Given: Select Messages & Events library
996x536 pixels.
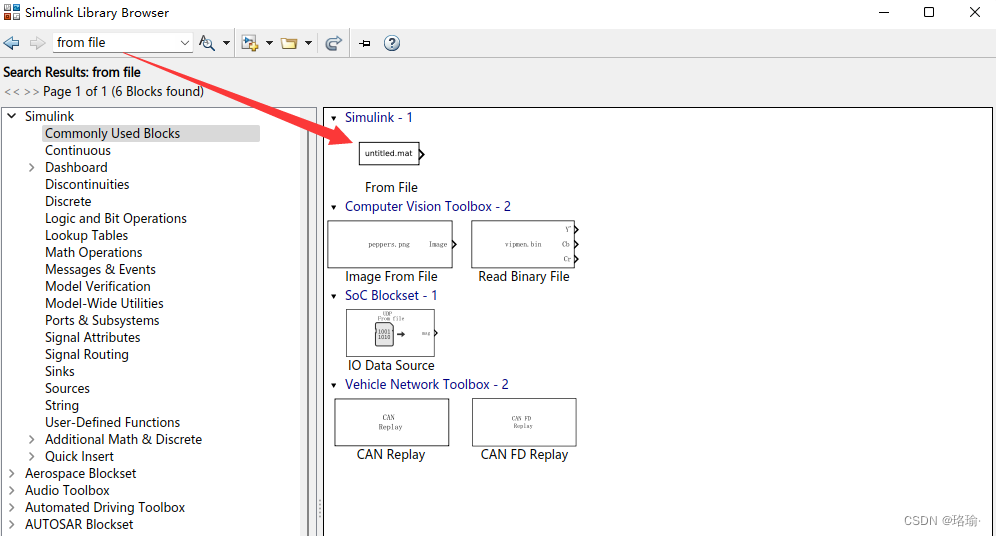Looking at the screenshot, I should 100,269.
